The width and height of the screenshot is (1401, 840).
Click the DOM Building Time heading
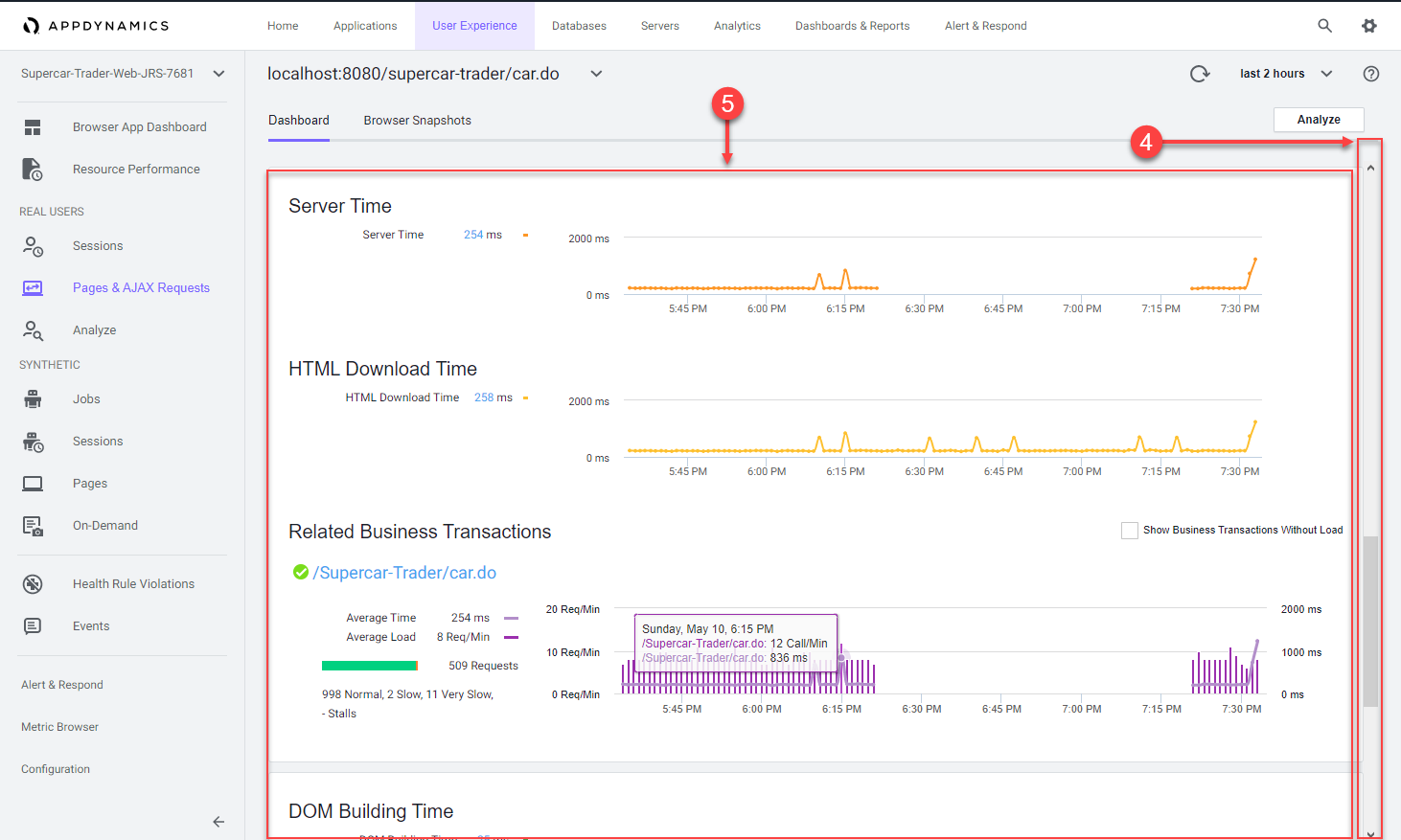(371, 811)
